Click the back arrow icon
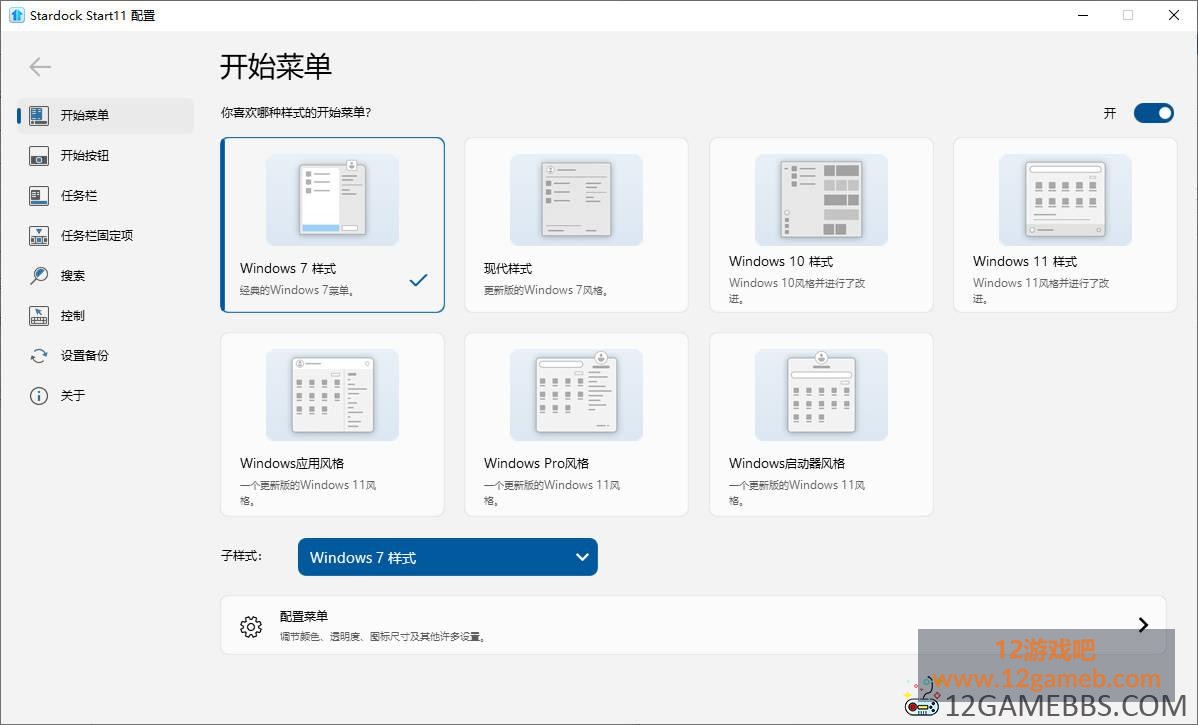The height and width of the screenshot is (725, 1198). 40,67
